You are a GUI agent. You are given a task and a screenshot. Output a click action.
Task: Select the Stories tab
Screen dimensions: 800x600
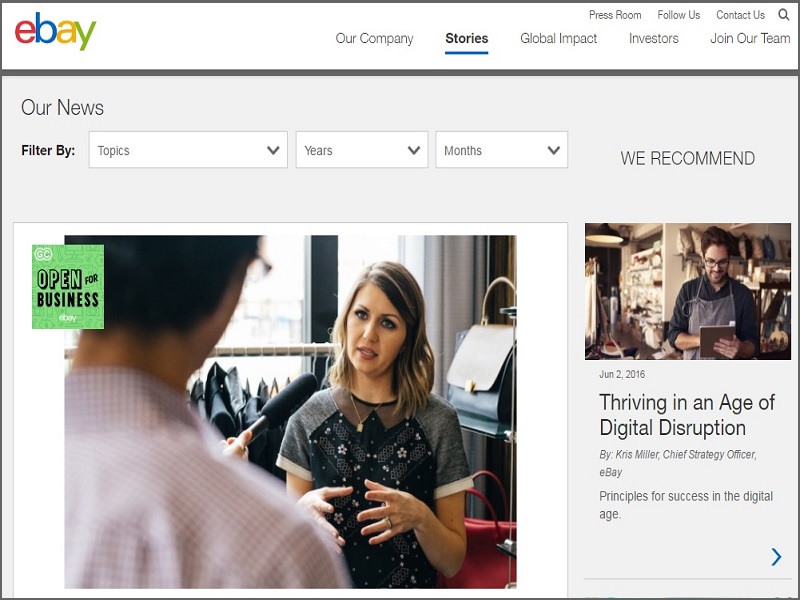click(x=466, y=39)
